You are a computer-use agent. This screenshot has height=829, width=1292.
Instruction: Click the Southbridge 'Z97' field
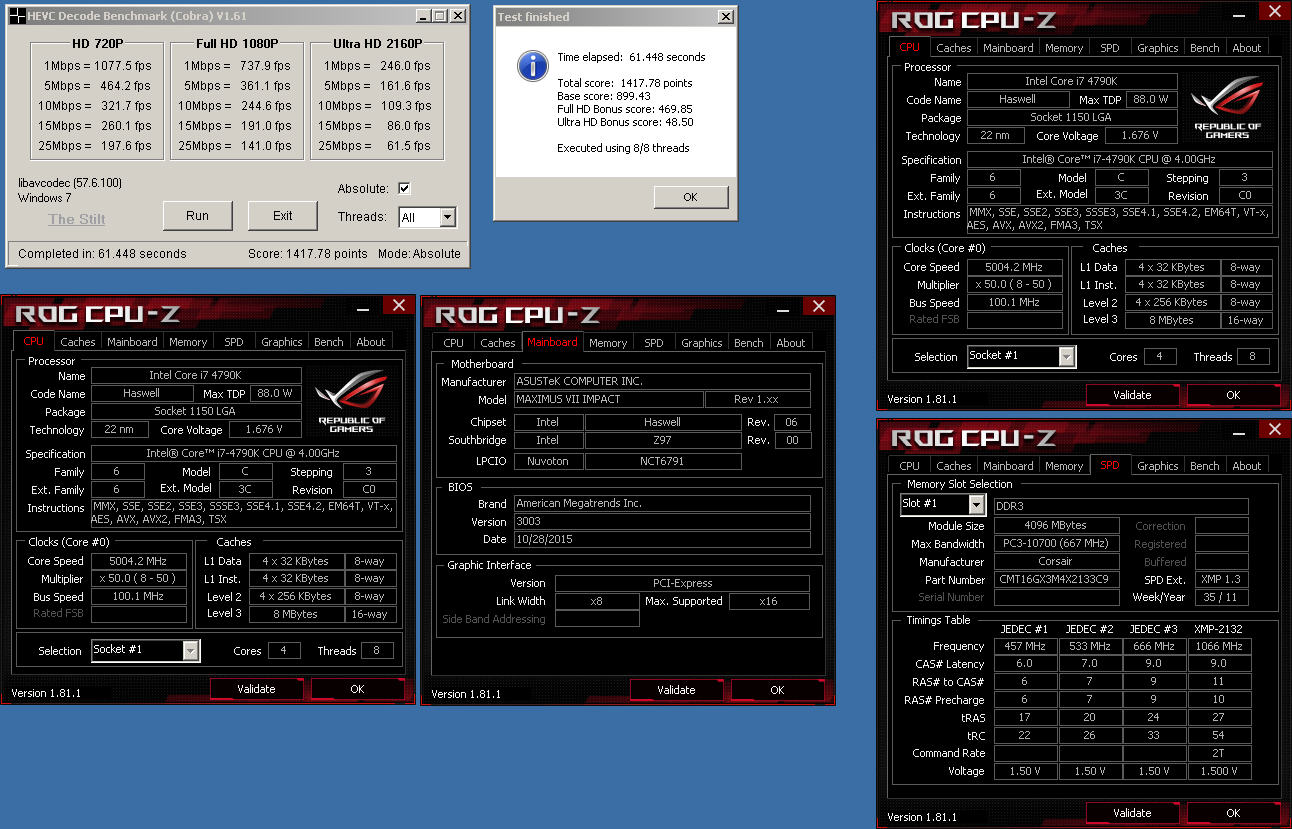[x=663, y=440]
